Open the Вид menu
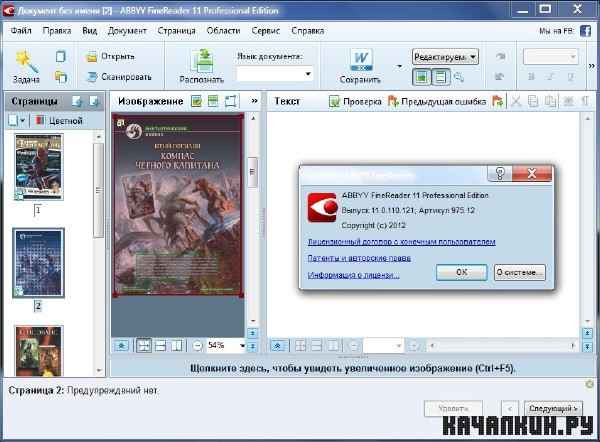The height and width of the screenshot is (442, 600). point(90,31)
